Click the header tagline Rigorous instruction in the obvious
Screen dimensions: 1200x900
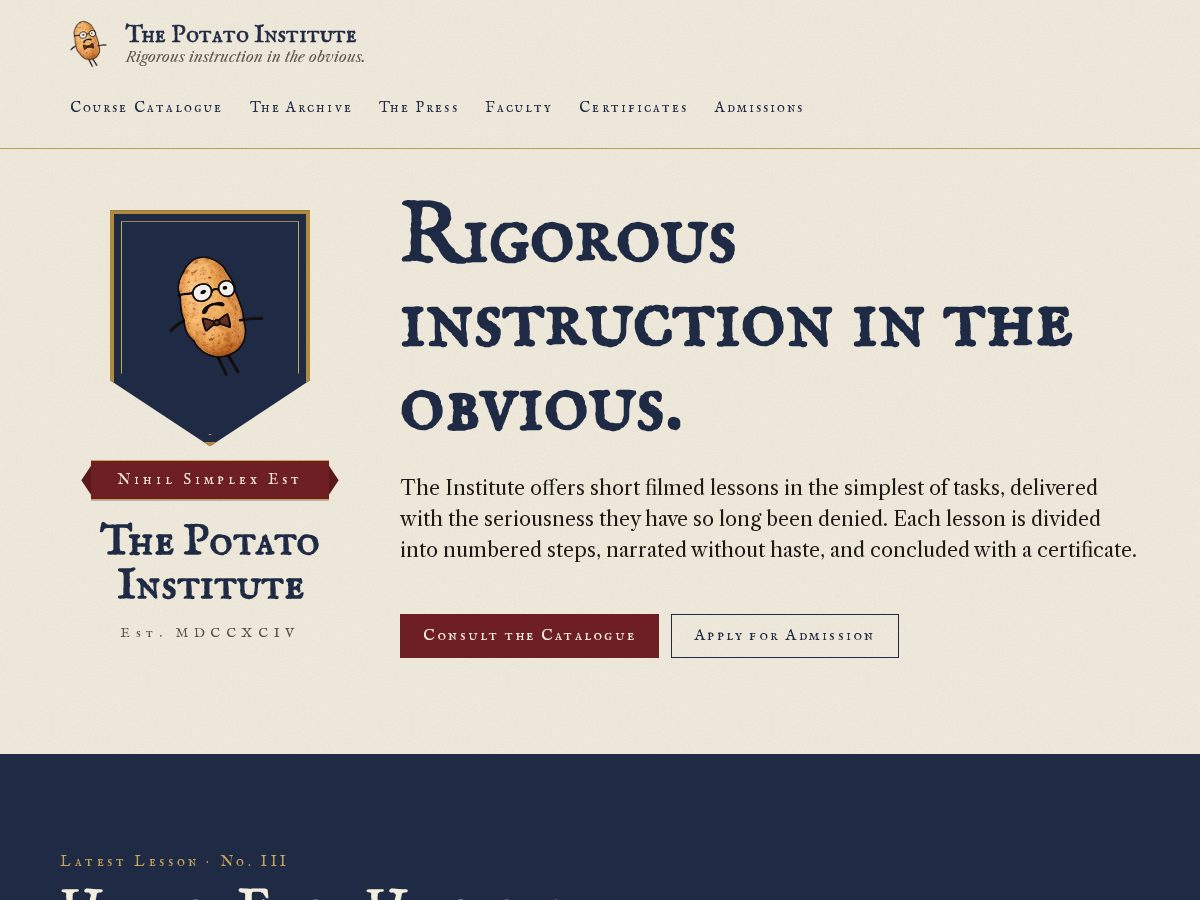point(245,57)
